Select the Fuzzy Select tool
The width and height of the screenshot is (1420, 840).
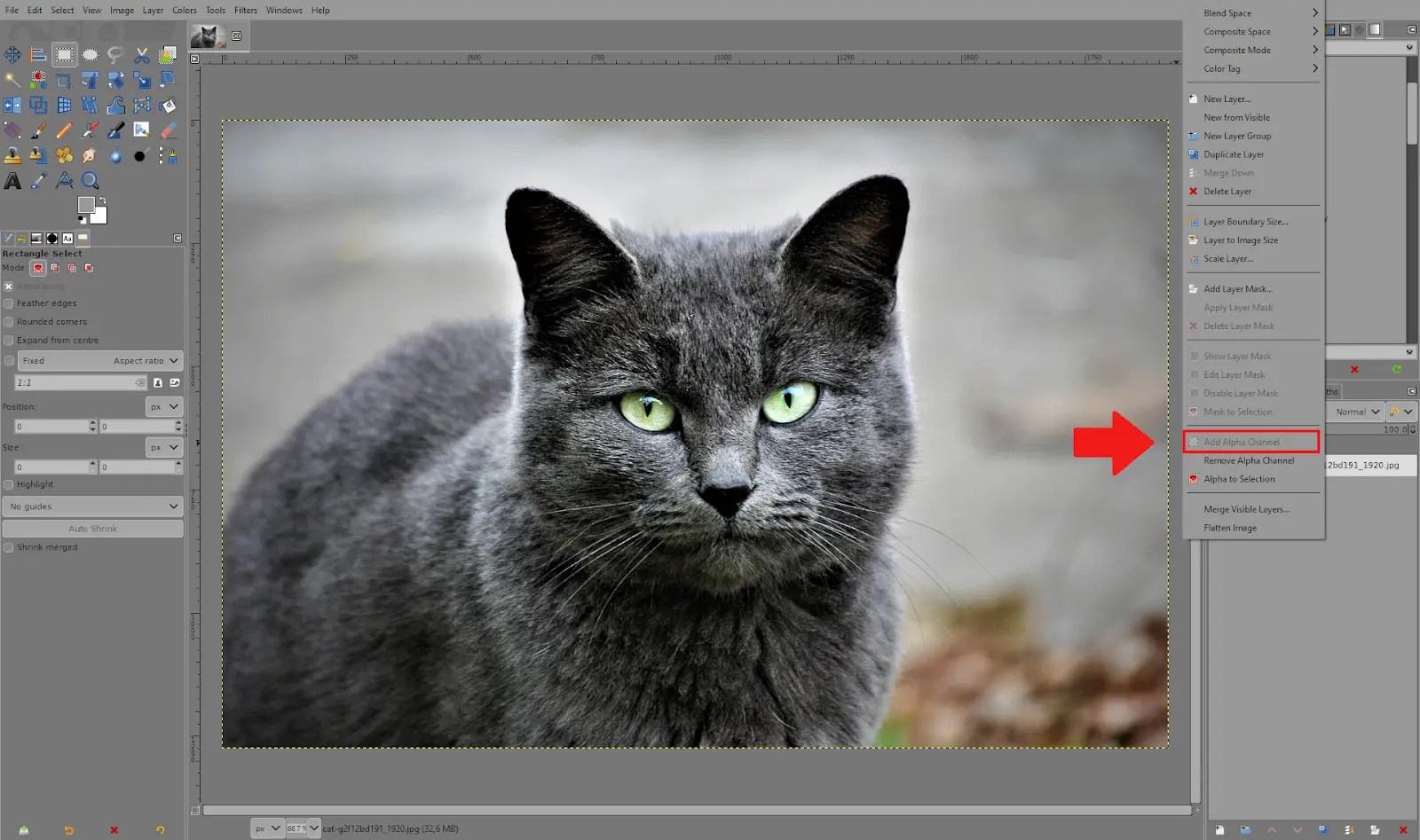click(12, 79)
